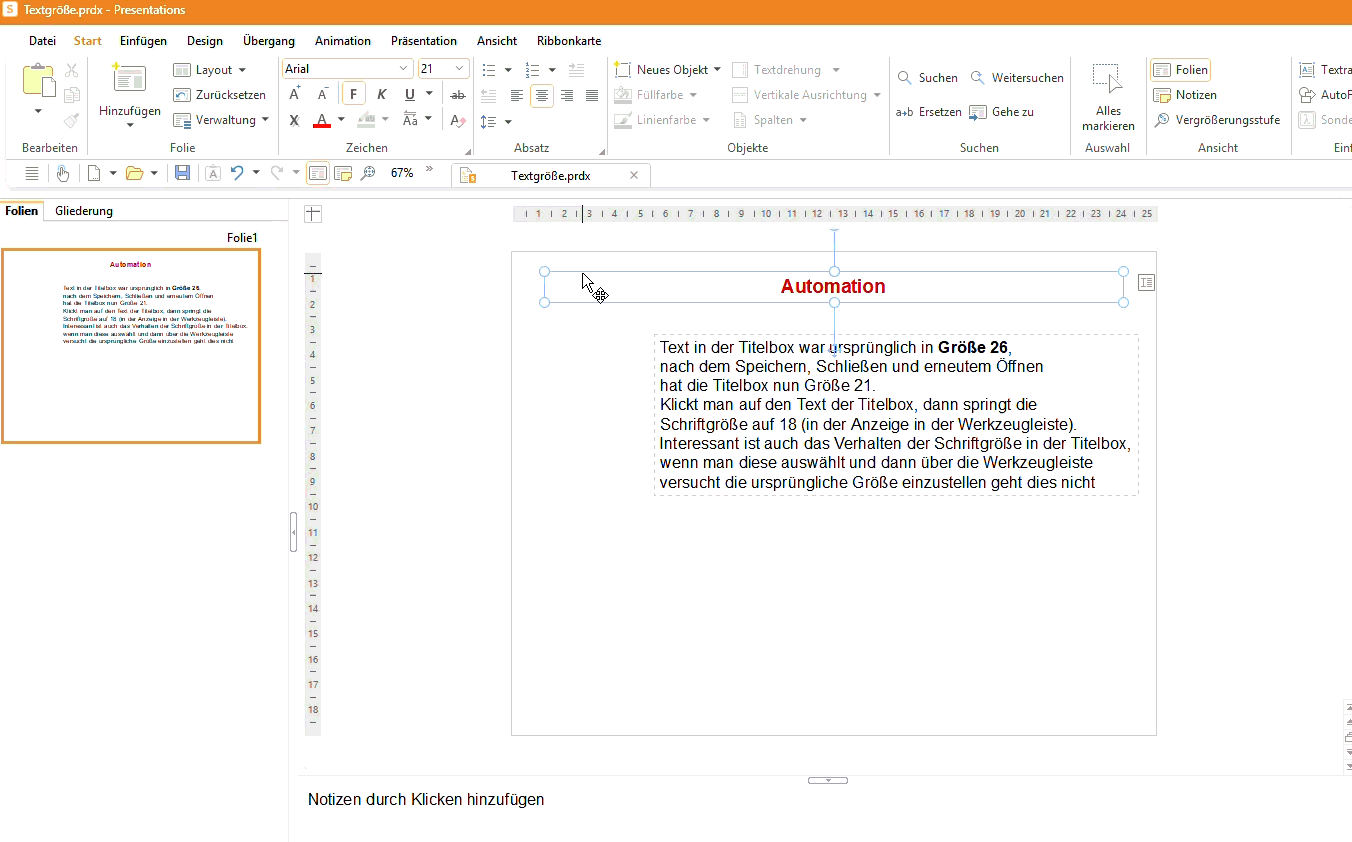Open the Ansicht ribbon tab
Viewport: 1352px width, 842px height.
(x=497, y=41)
